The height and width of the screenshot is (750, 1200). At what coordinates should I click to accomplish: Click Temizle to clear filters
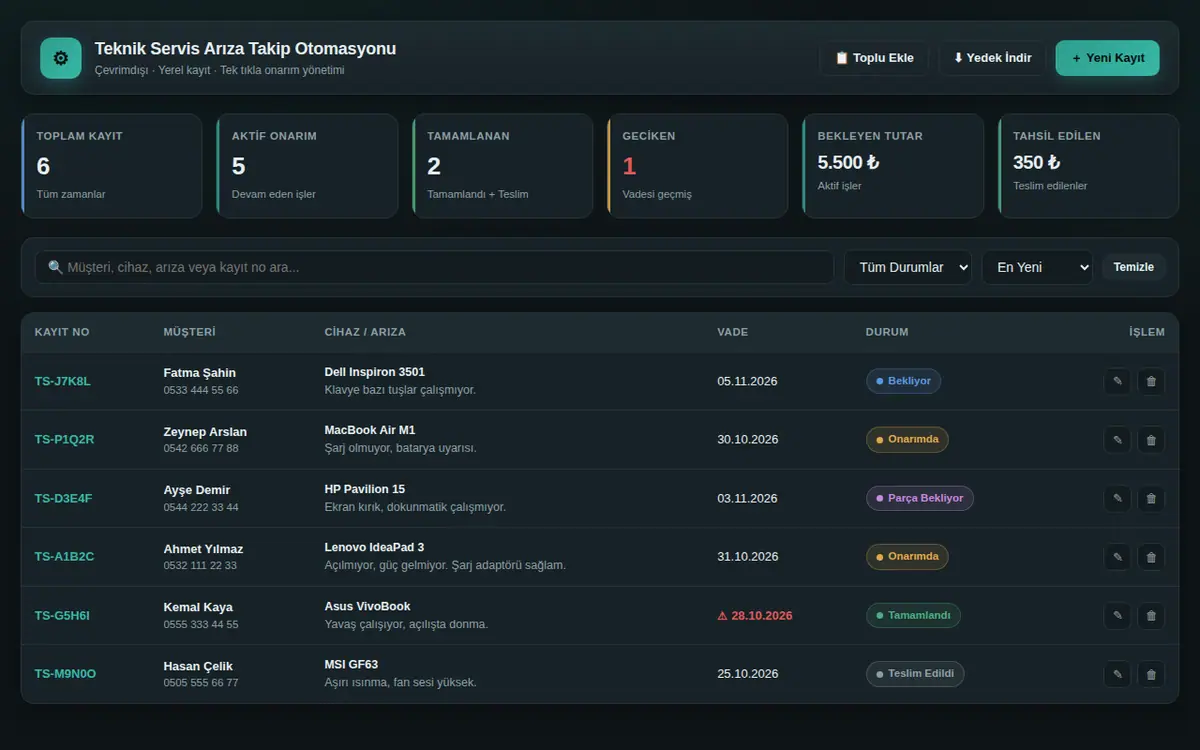click(x=1134, y=267)
